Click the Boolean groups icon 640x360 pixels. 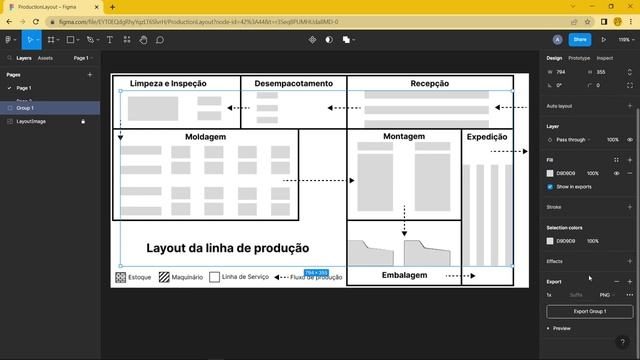tap(346, 40)
